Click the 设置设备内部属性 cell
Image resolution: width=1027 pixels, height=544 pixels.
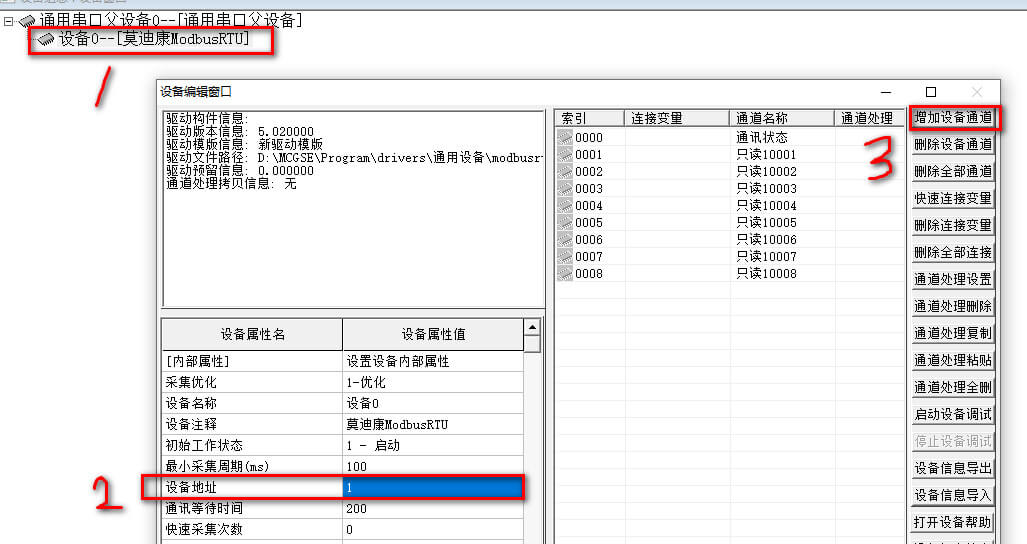click(432, 361)
